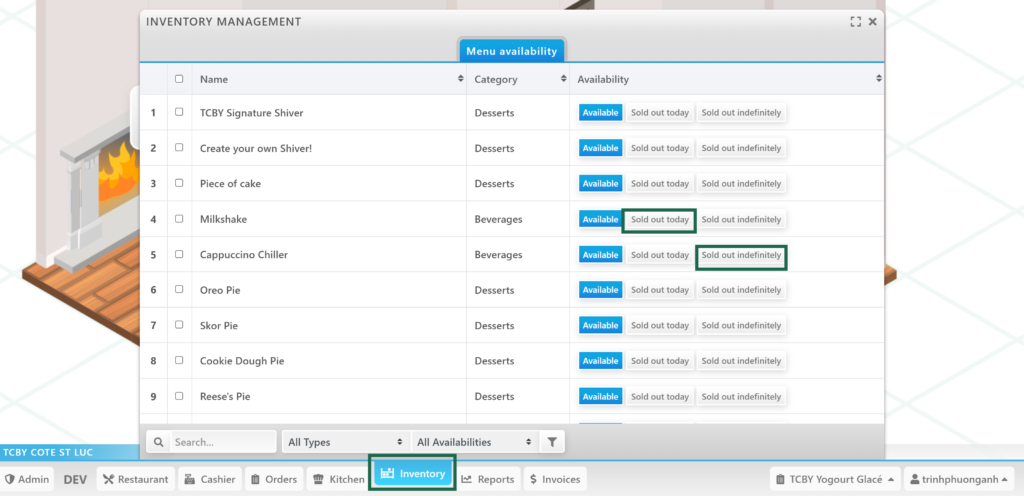Image resolution: width=1024 pixels, height=496 pixels.
Task: Sort the table by Name column
Action: (x=329, y=79)
